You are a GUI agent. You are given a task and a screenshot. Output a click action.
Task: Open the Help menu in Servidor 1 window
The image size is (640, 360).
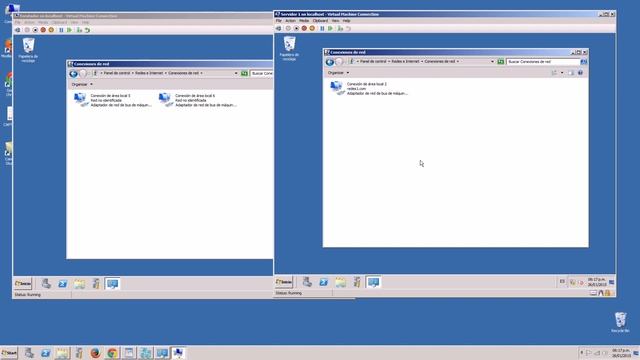point(346,20)
